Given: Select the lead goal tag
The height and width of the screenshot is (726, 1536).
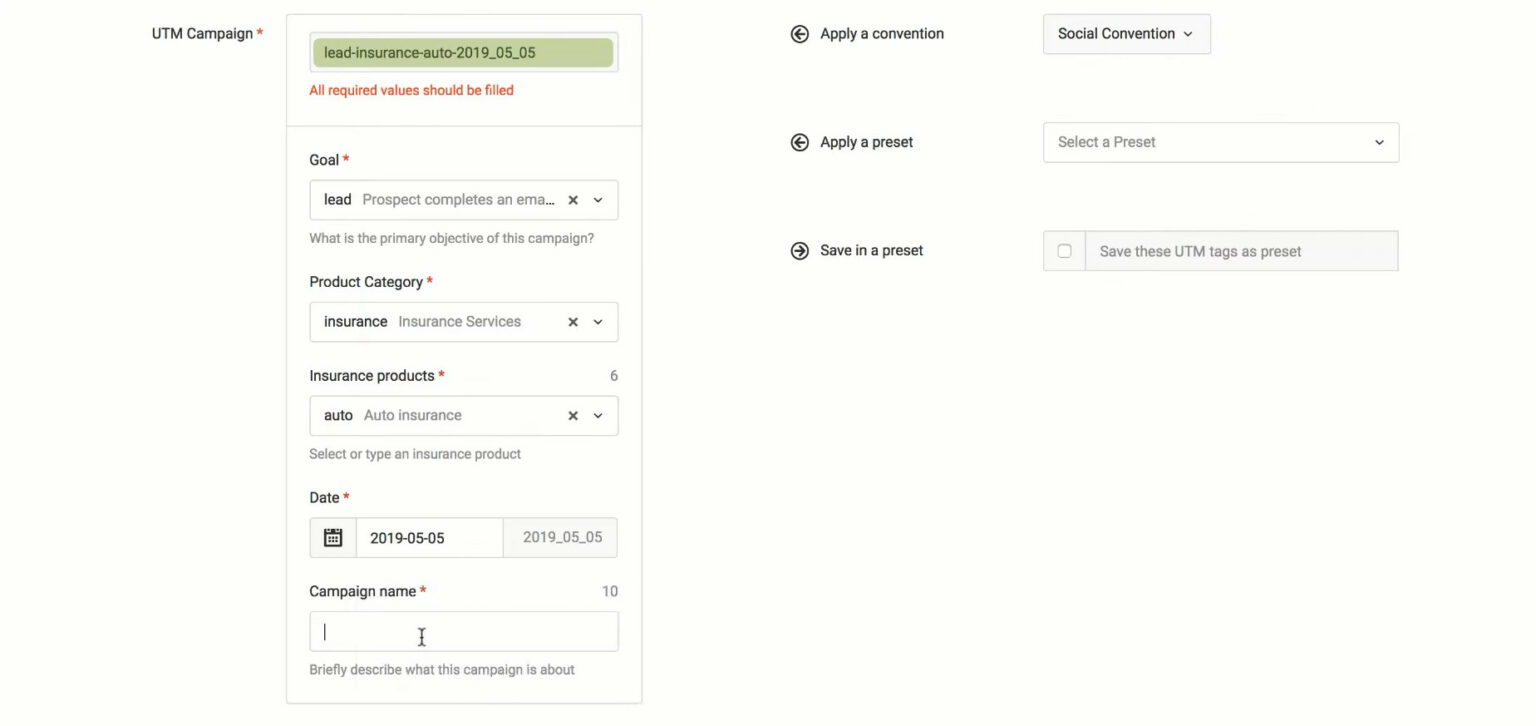Looking at the screenshot, I should 337,199.
